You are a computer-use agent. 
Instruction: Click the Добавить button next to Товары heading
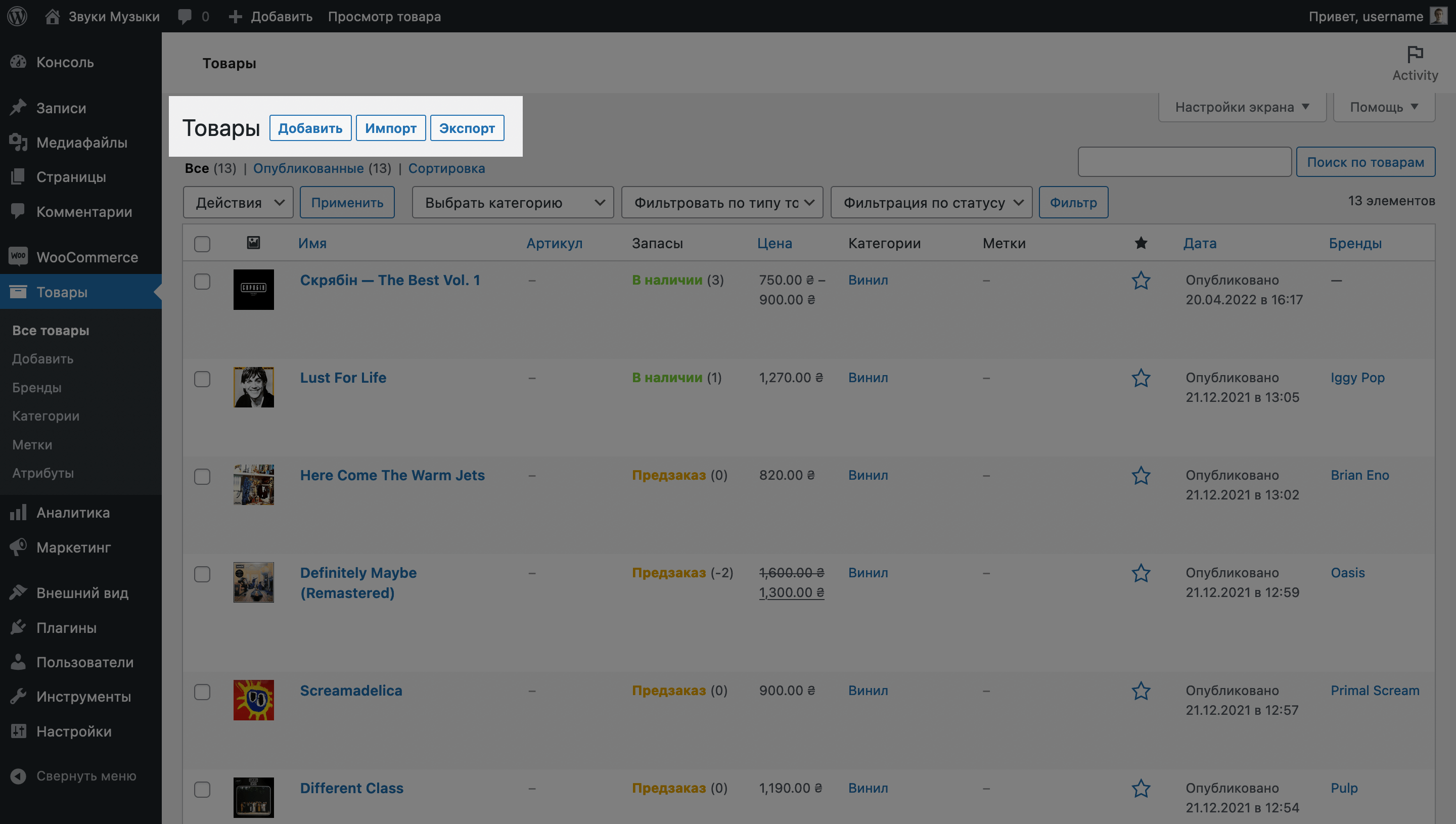click(310, 128)
